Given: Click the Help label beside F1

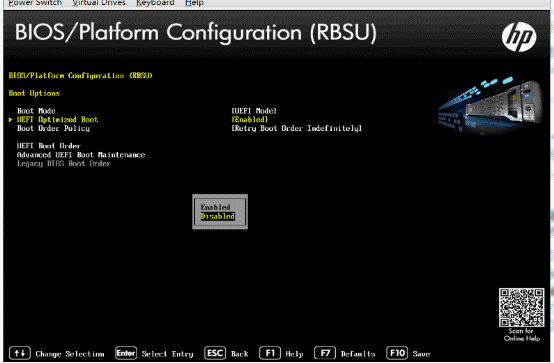Looking at the screenshot, I should click(294, 354).
